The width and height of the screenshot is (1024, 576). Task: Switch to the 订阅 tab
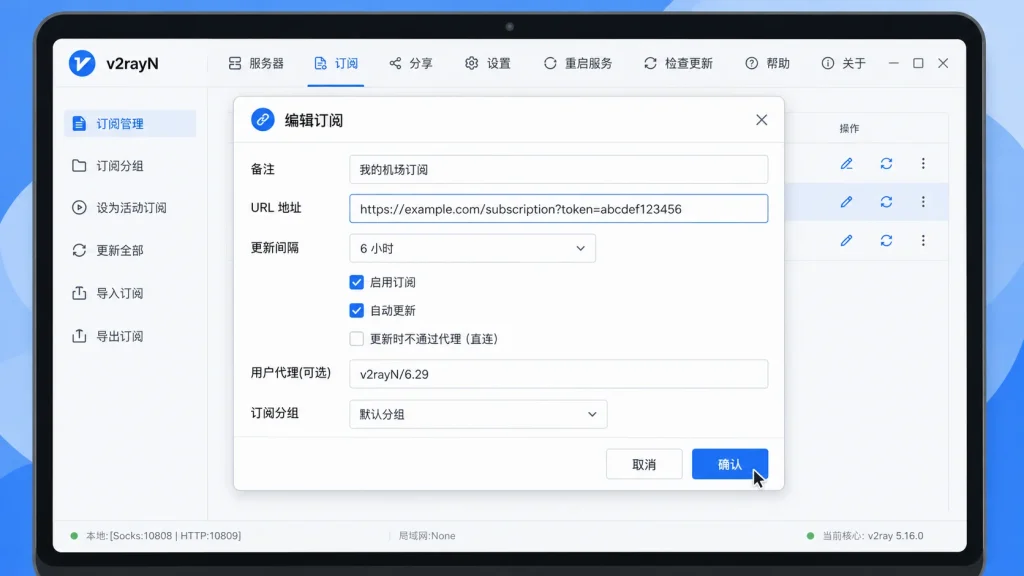336,63
